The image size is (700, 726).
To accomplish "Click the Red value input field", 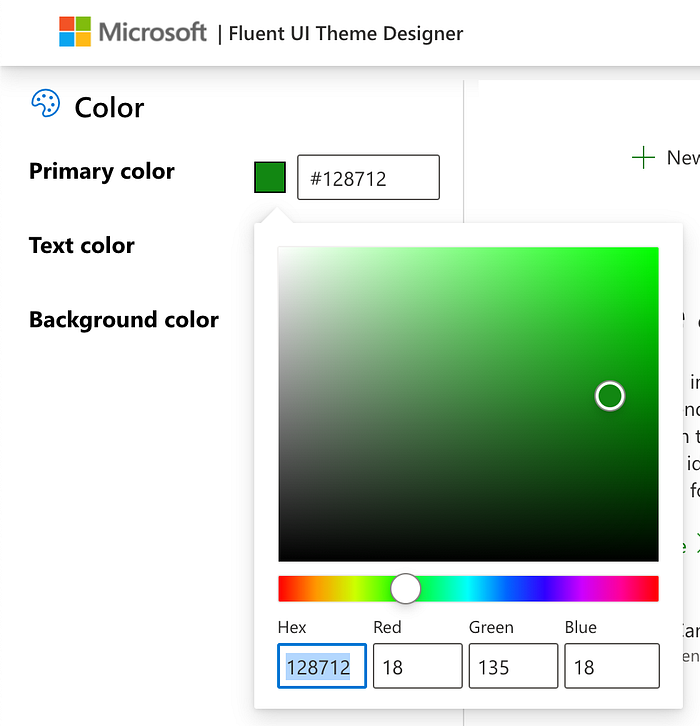I will click(x=418, y=666).
